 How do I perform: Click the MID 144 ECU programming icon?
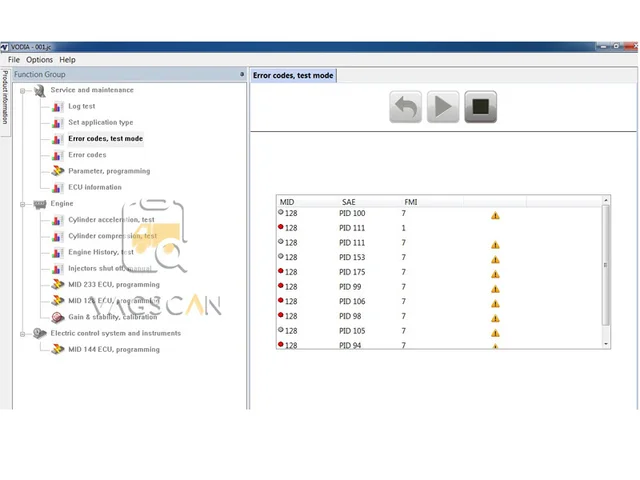[58, 349]
